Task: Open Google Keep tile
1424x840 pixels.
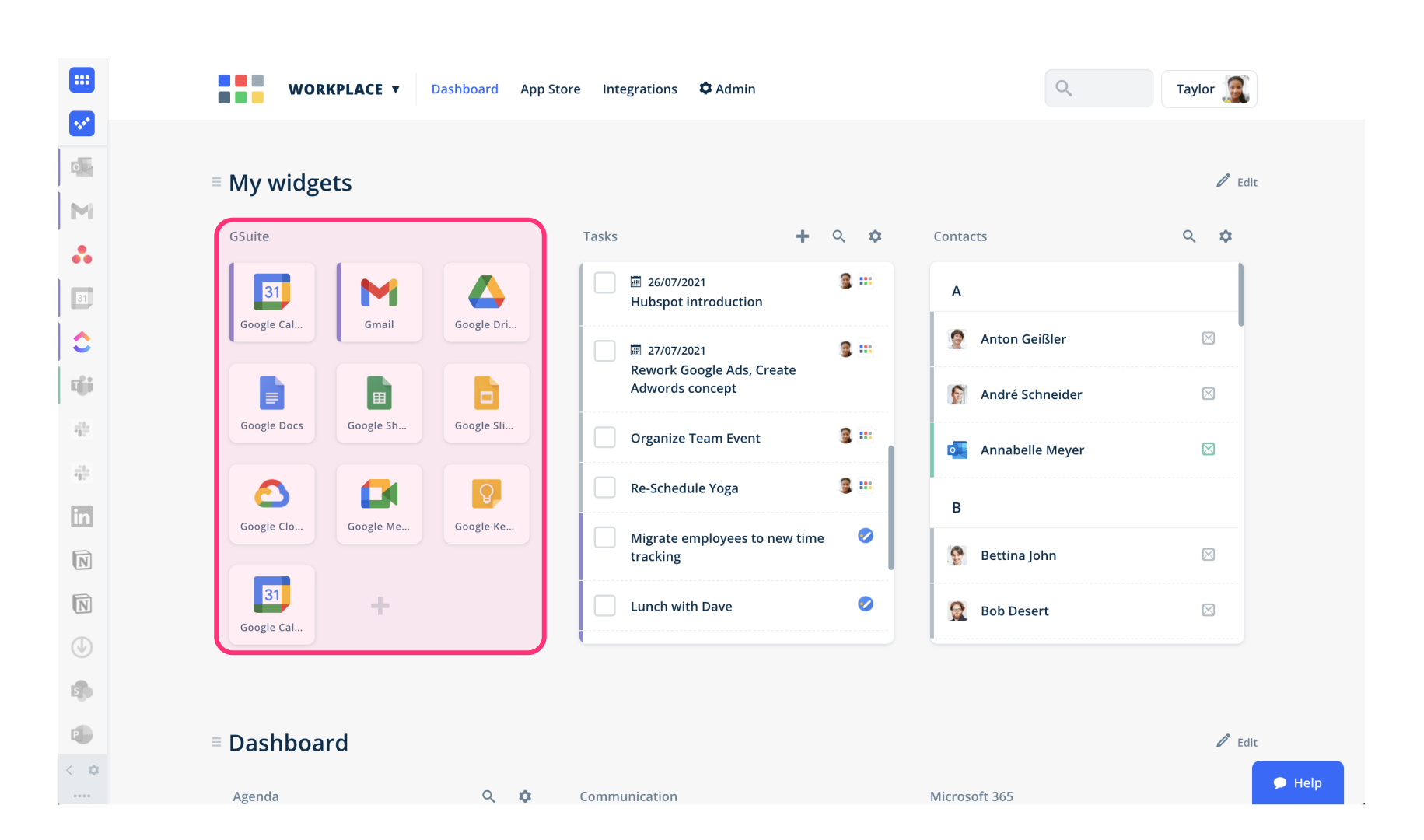Action: tap(486, 504)
